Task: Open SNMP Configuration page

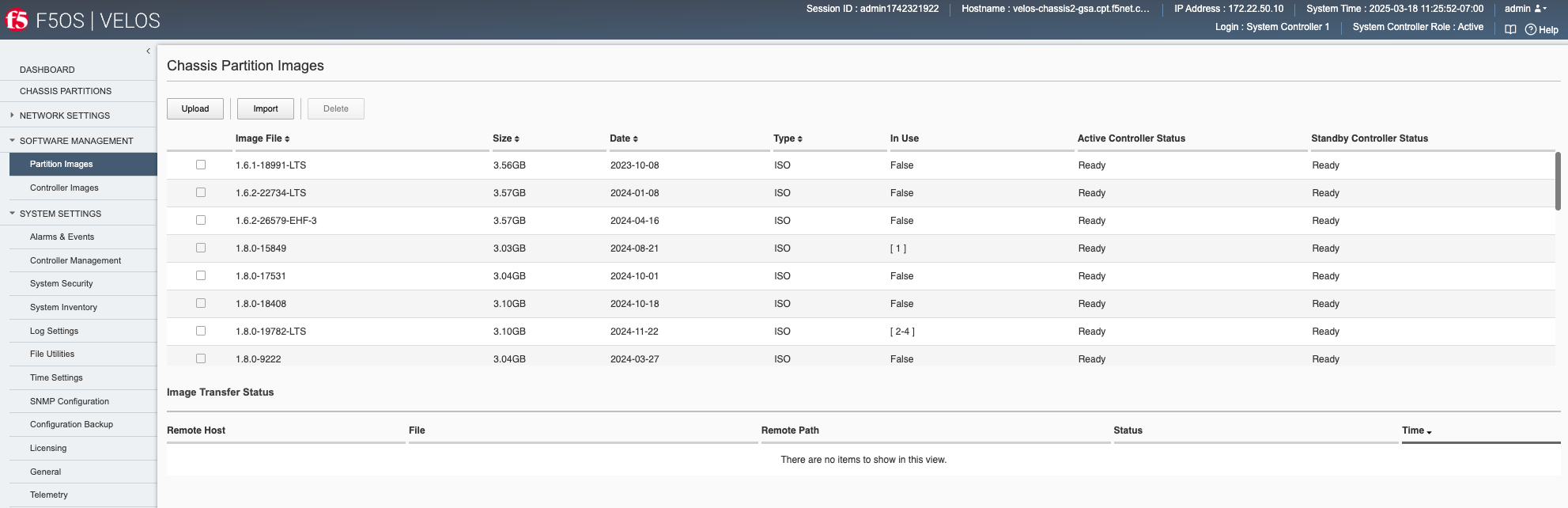Action: 70,401
